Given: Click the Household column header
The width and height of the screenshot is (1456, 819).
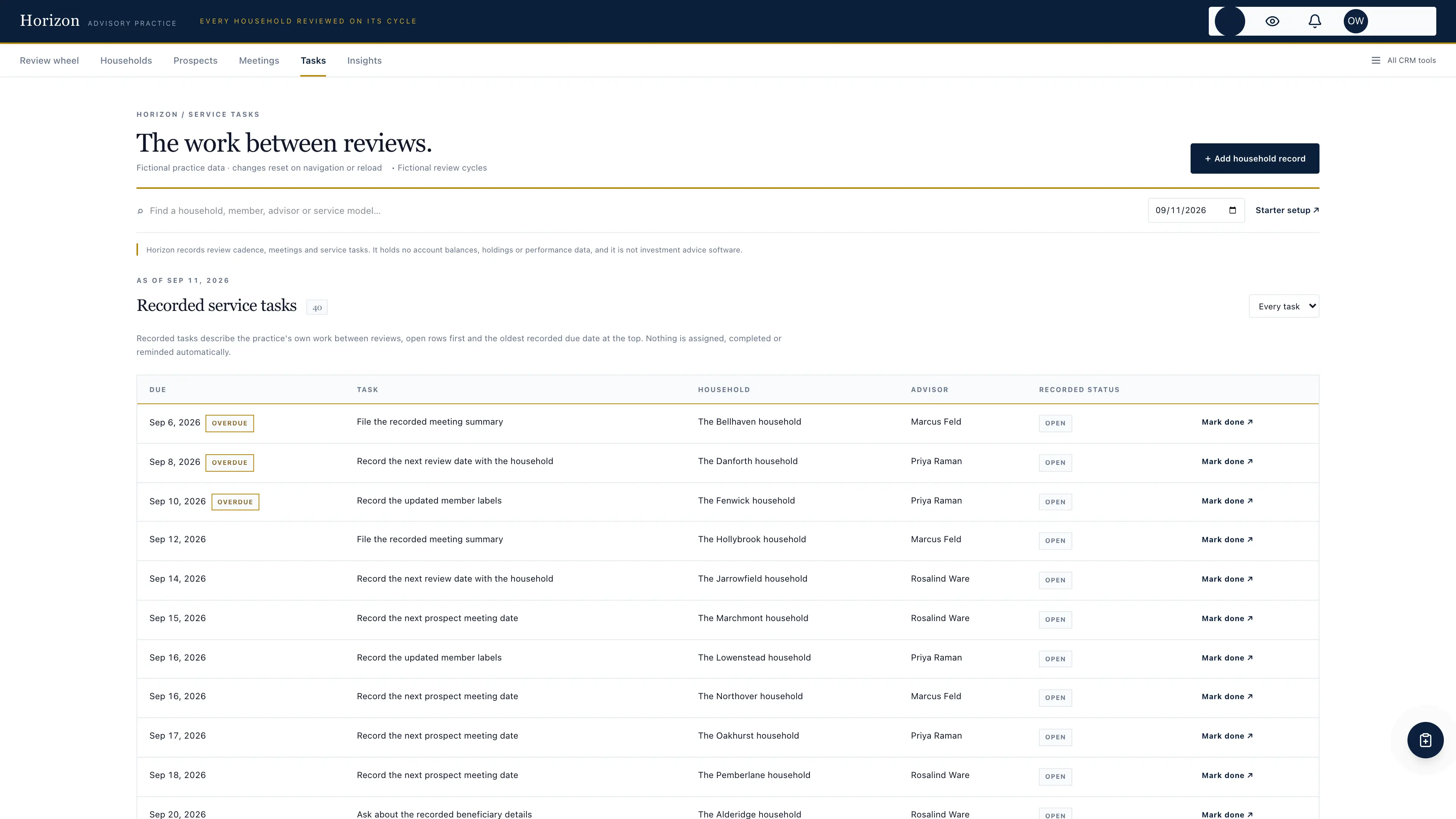Looking at the screenshot, I should [724, 389].
